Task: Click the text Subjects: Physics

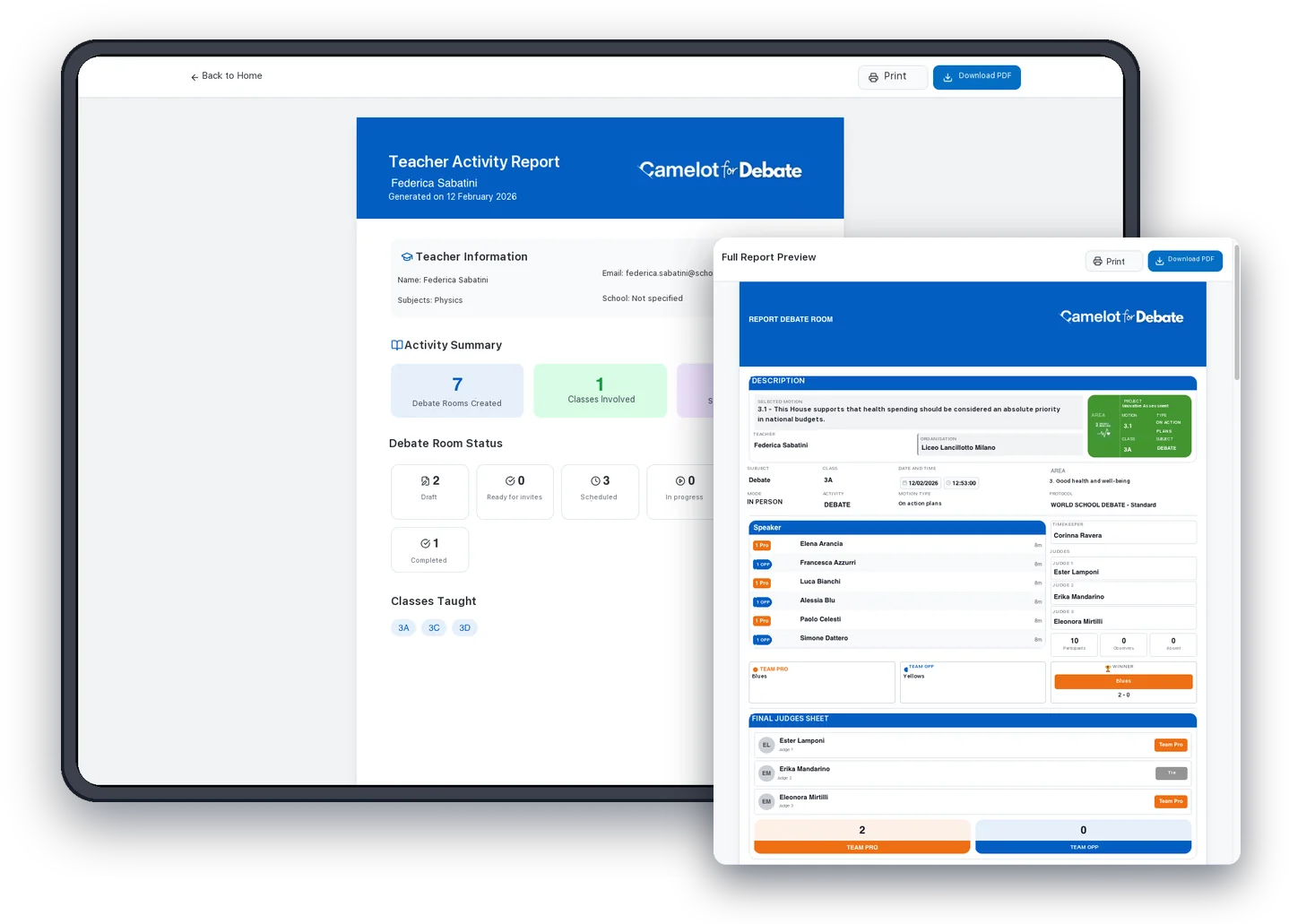Action: point(430,301)
